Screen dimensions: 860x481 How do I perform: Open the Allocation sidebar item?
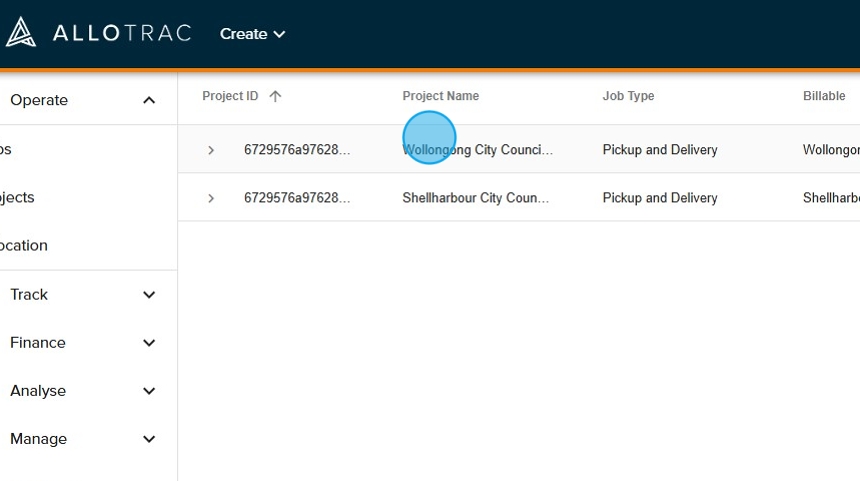coord(23,245)
